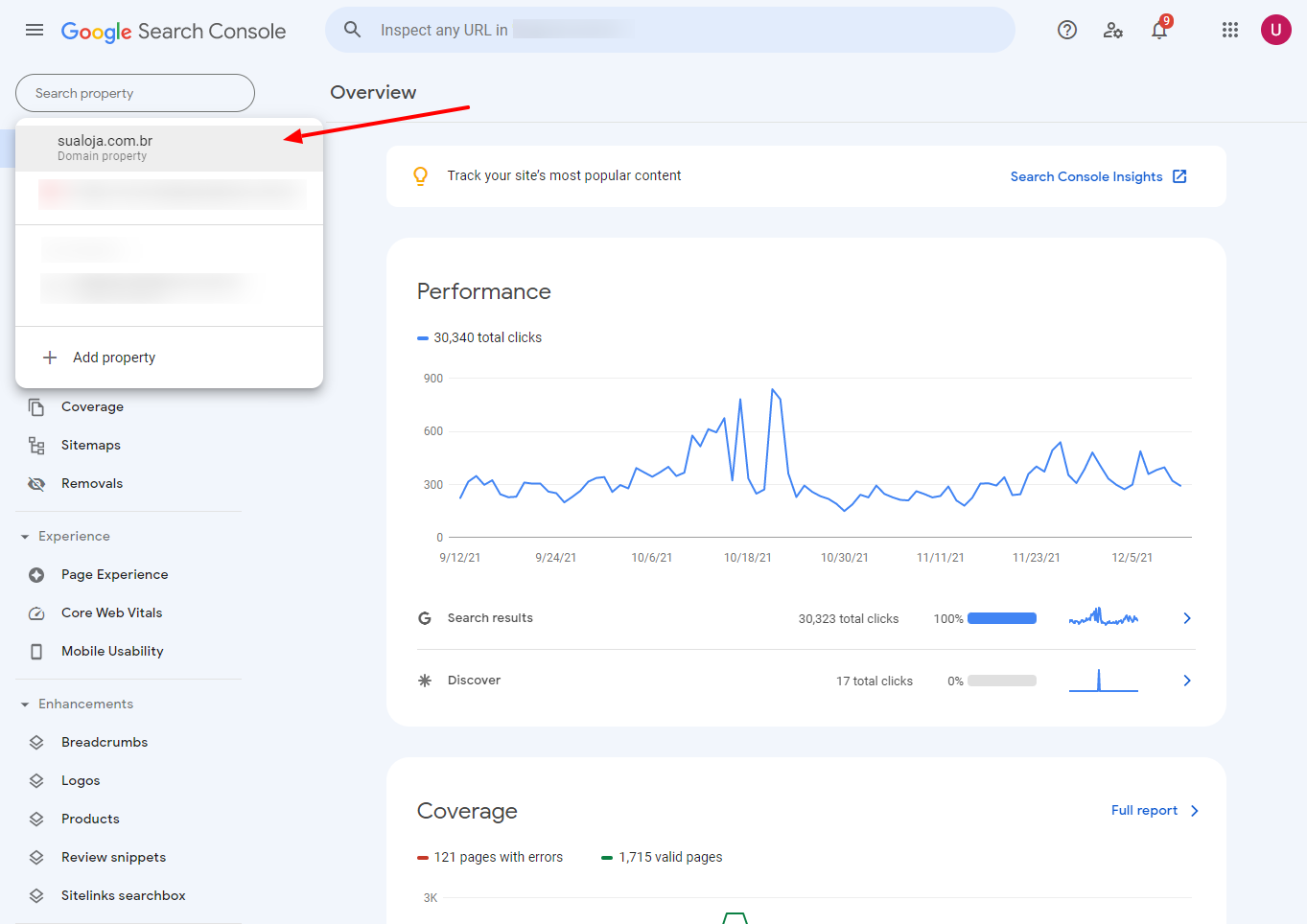Click Discover 0% progress bar
Screen dimensions: 1307x924
coord(1002,681)
